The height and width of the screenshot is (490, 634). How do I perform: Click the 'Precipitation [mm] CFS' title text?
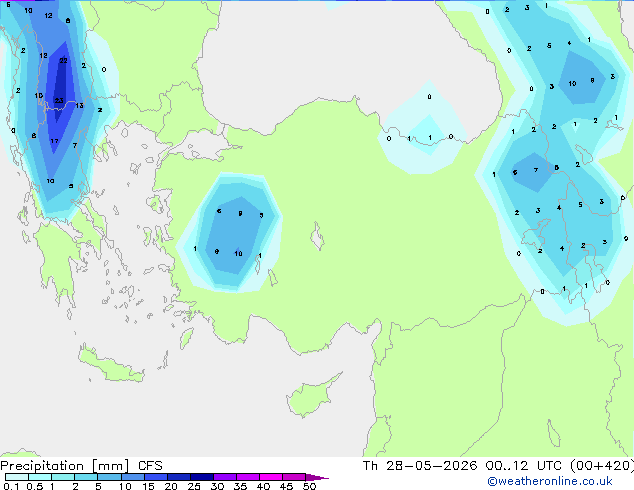81,466
